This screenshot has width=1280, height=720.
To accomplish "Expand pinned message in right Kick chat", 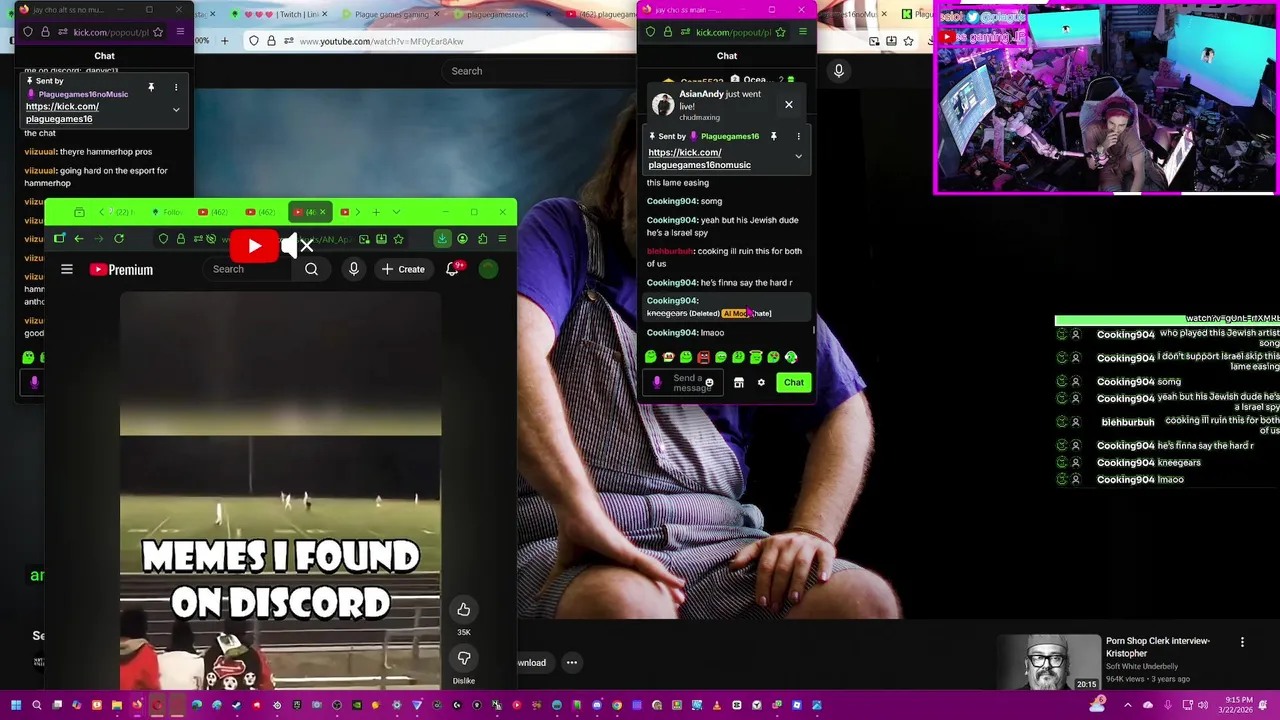I will click(x=798, y=156).
